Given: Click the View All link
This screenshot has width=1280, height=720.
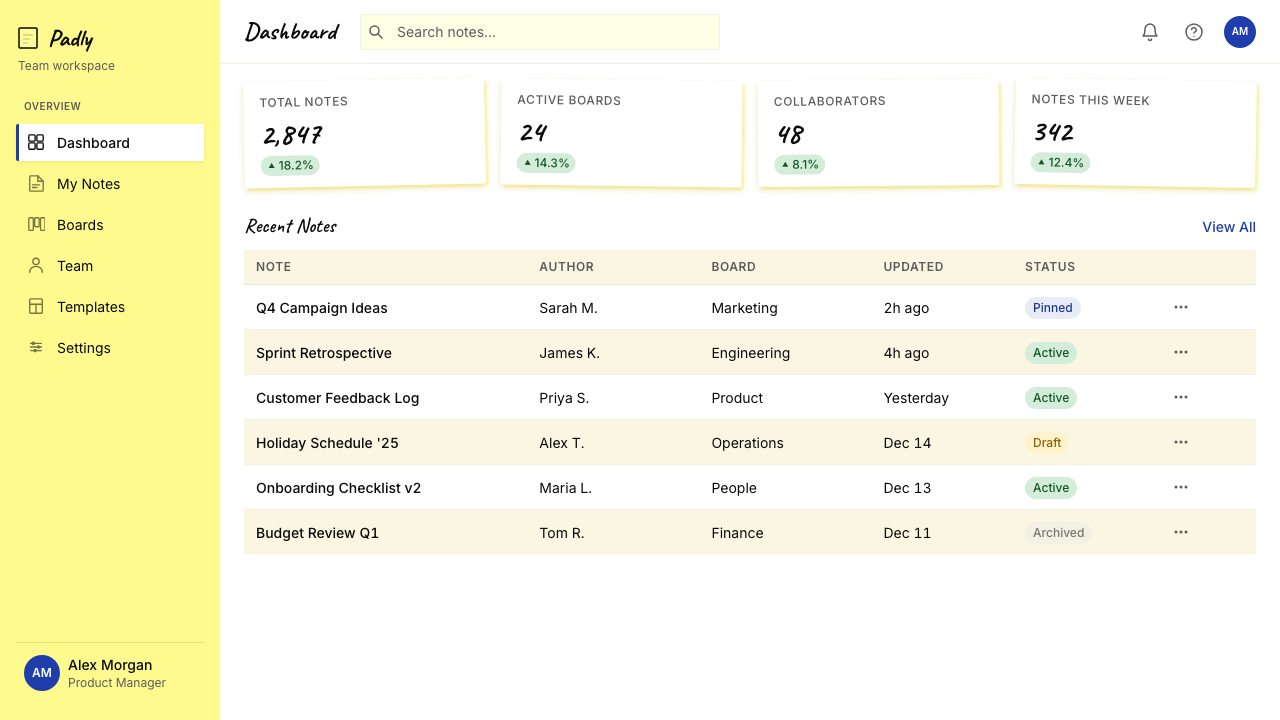Looking at the screenshot, I should pyautogui.click(x=1229, y=227).
